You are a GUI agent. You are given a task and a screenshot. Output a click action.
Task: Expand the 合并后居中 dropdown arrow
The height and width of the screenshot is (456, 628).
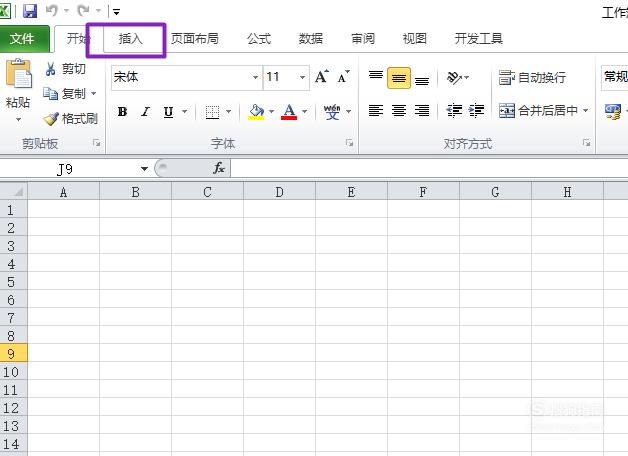point(586,110)
